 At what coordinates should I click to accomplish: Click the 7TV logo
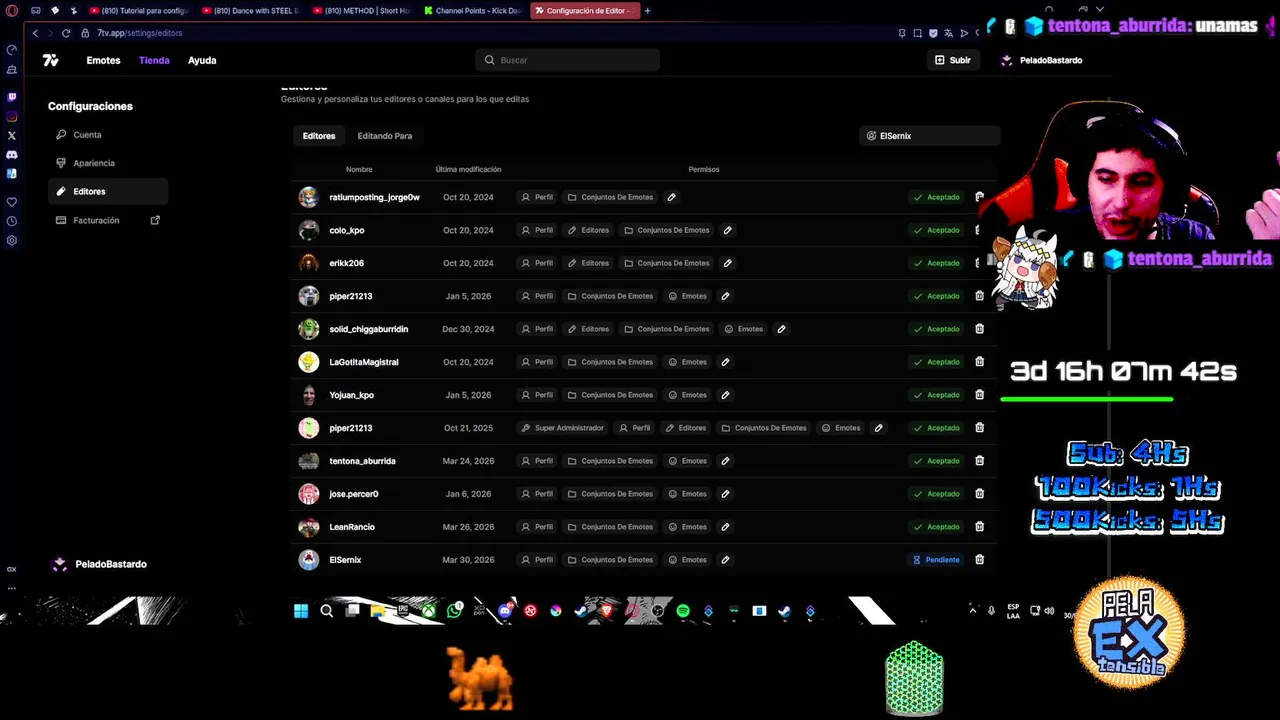50,60
